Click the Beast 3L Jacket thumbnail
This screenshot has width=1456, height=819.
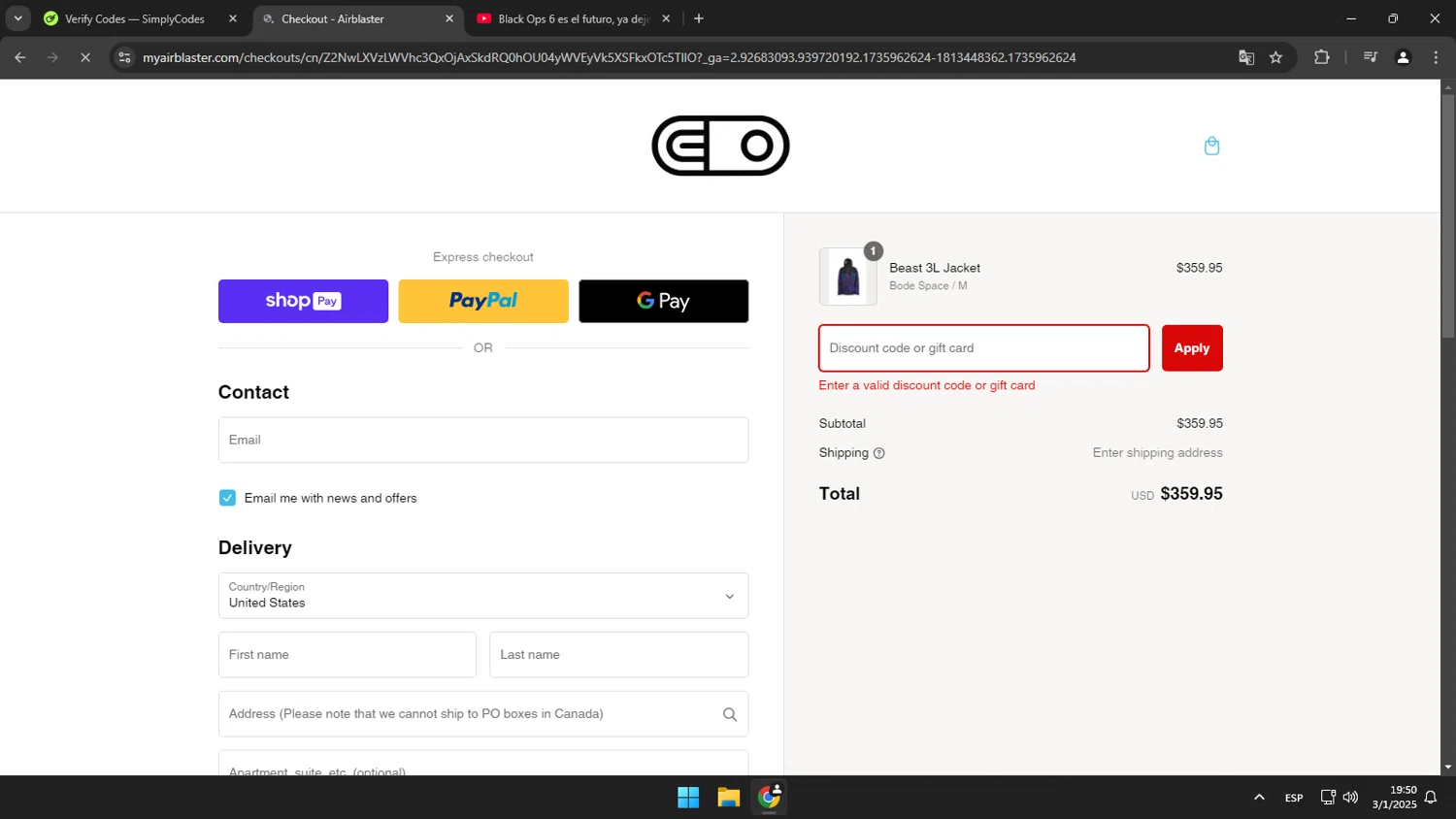click(x=847, y=277)
